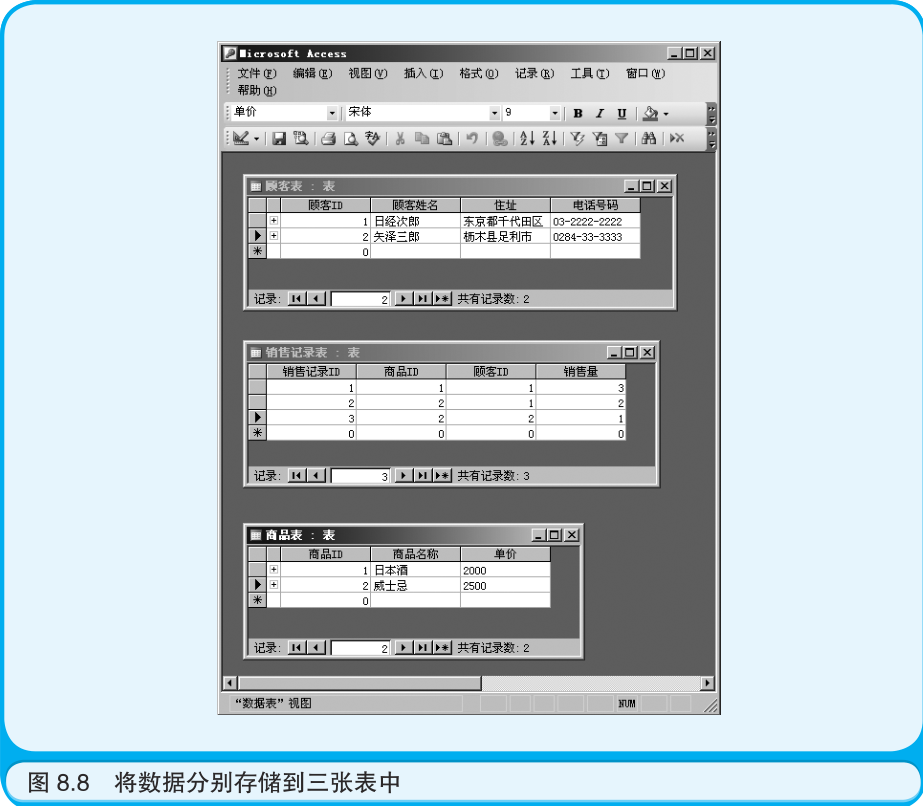This screenshot has height=806, width=923.
Task: Open the 插入(I) menu
Action: tap(423, 74)
